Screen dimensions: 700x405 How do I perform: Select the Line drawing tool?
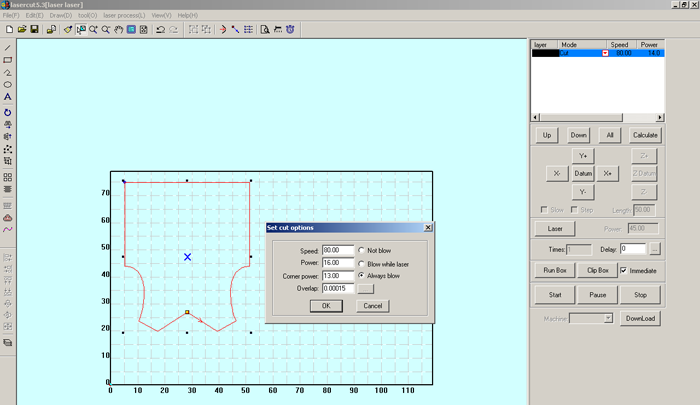(8, 48)
